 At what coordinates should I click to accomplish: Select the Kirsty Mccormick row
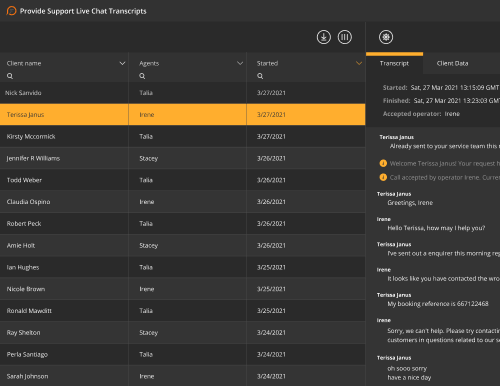[x=183, y=136]
